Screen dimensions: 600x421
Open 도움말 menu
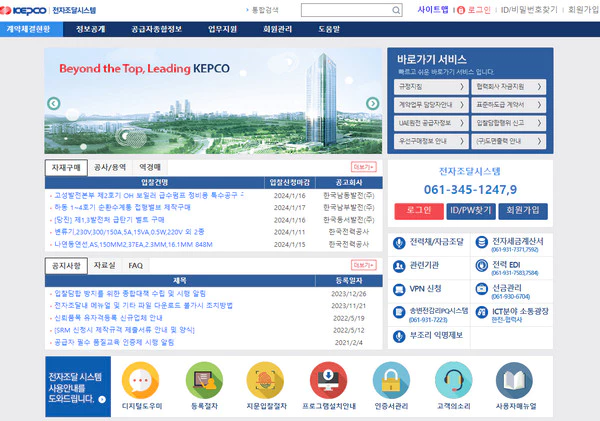click(329, 29)
